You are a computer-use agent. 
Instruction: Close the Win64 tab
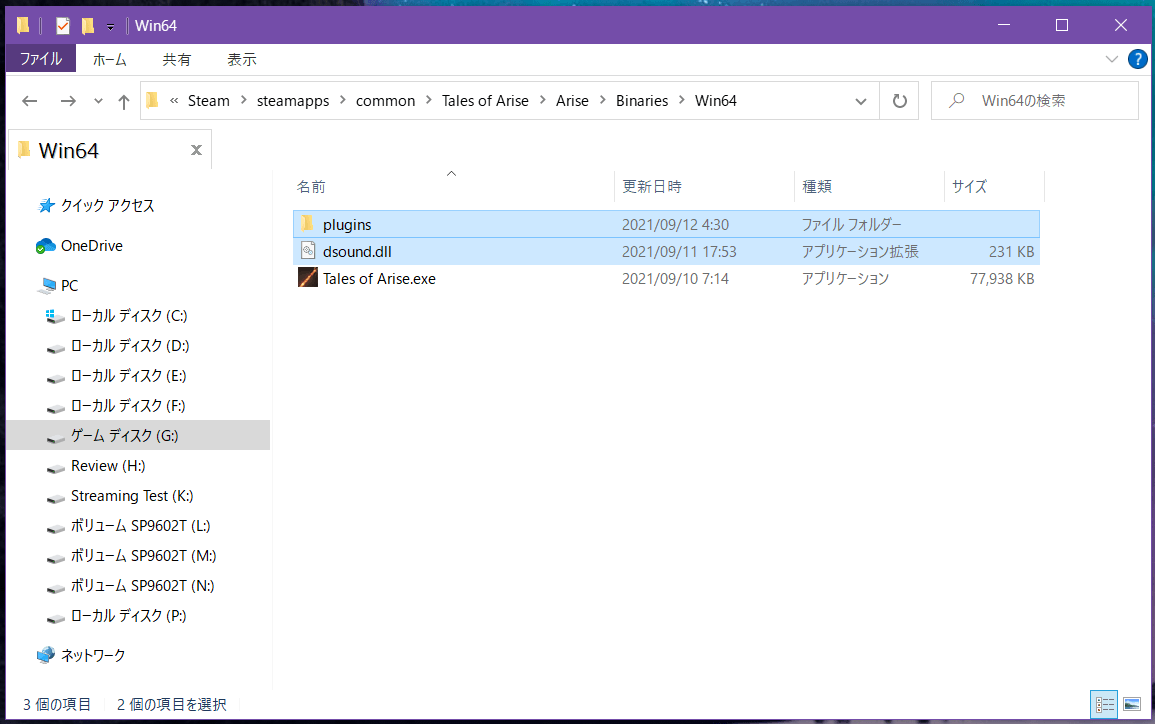pyautogui.click(x=196, y=150)
